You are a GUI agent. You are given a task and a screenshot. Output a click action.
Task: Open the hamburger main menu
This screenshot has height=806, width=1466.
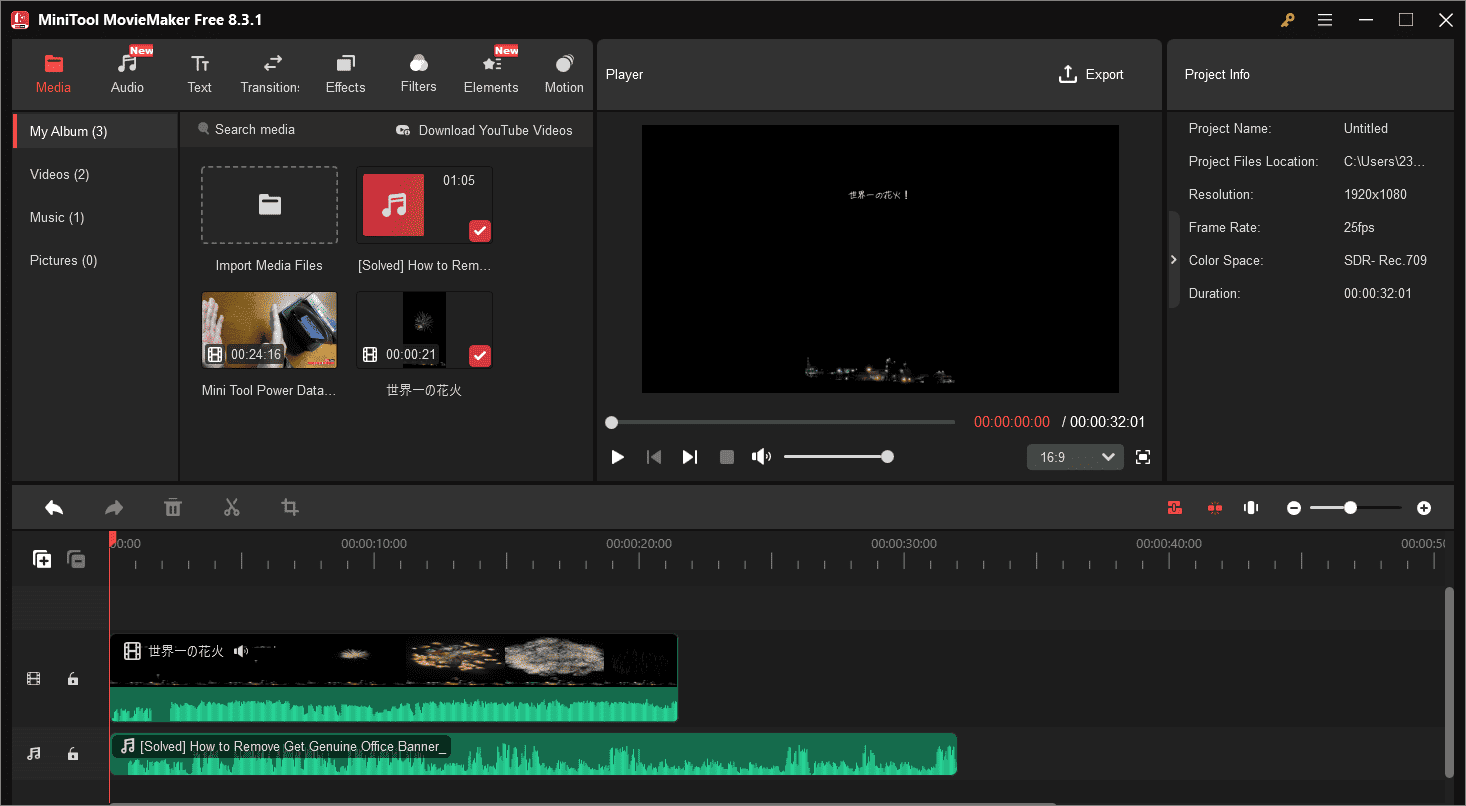(1325, 20)
